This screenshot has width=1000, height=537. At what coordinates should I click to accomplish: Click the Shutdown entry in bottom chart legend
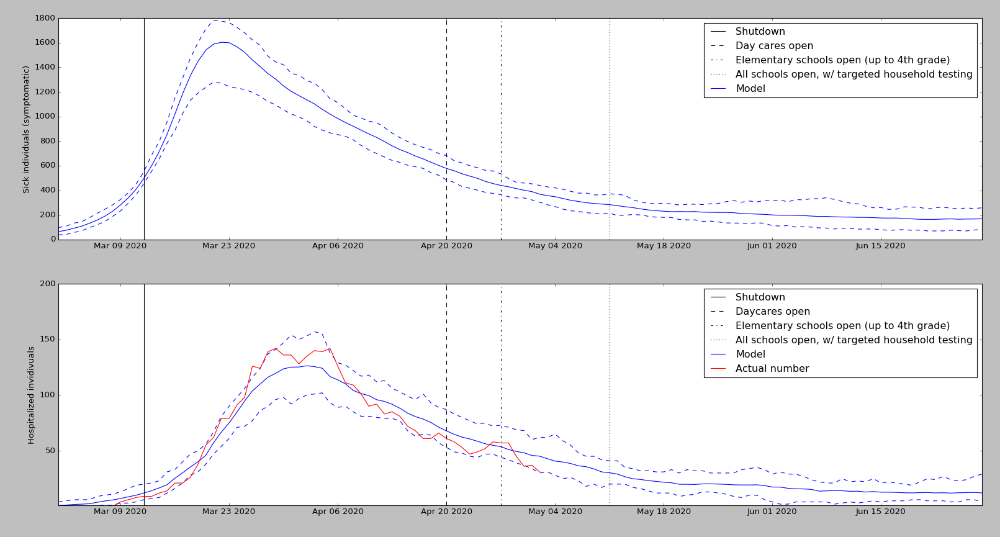pos(760,297)
